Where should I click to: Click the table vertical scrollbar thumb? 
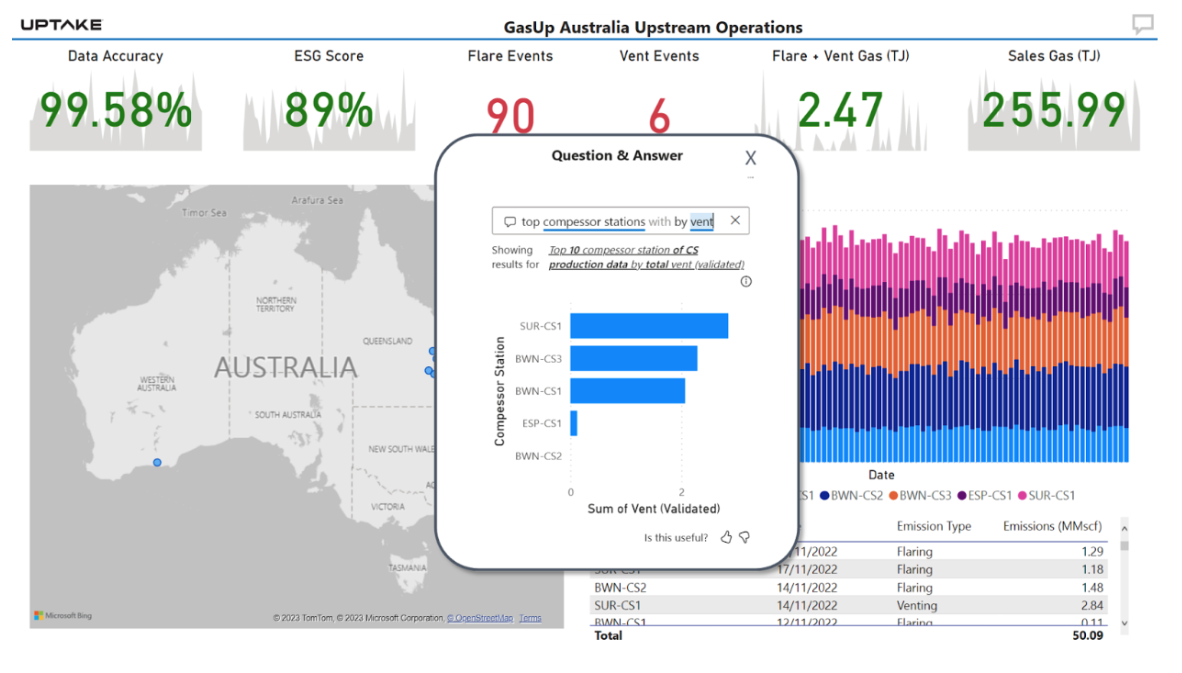click(x=1124, y=546)
